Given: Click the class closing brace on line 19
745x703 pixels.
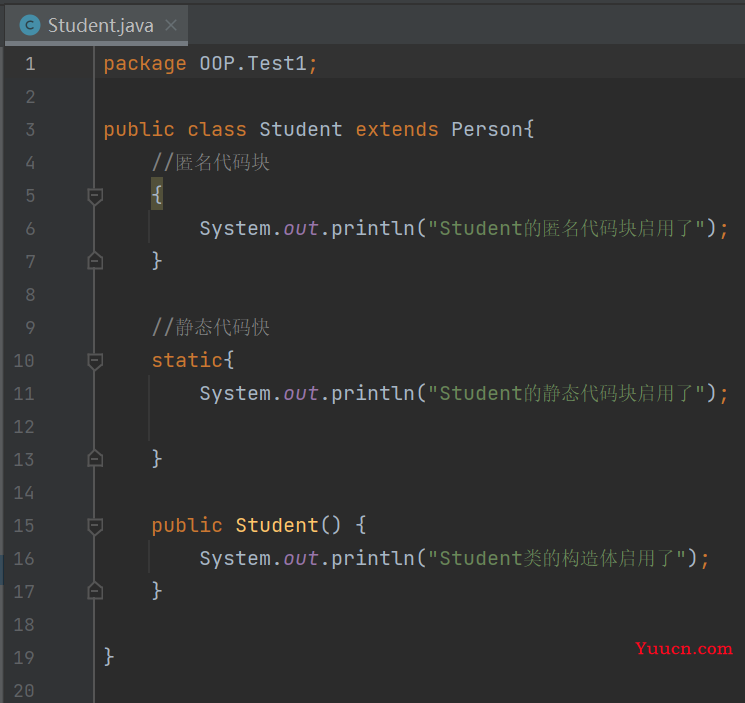Looking at the screenshot, I should [109, 657].
